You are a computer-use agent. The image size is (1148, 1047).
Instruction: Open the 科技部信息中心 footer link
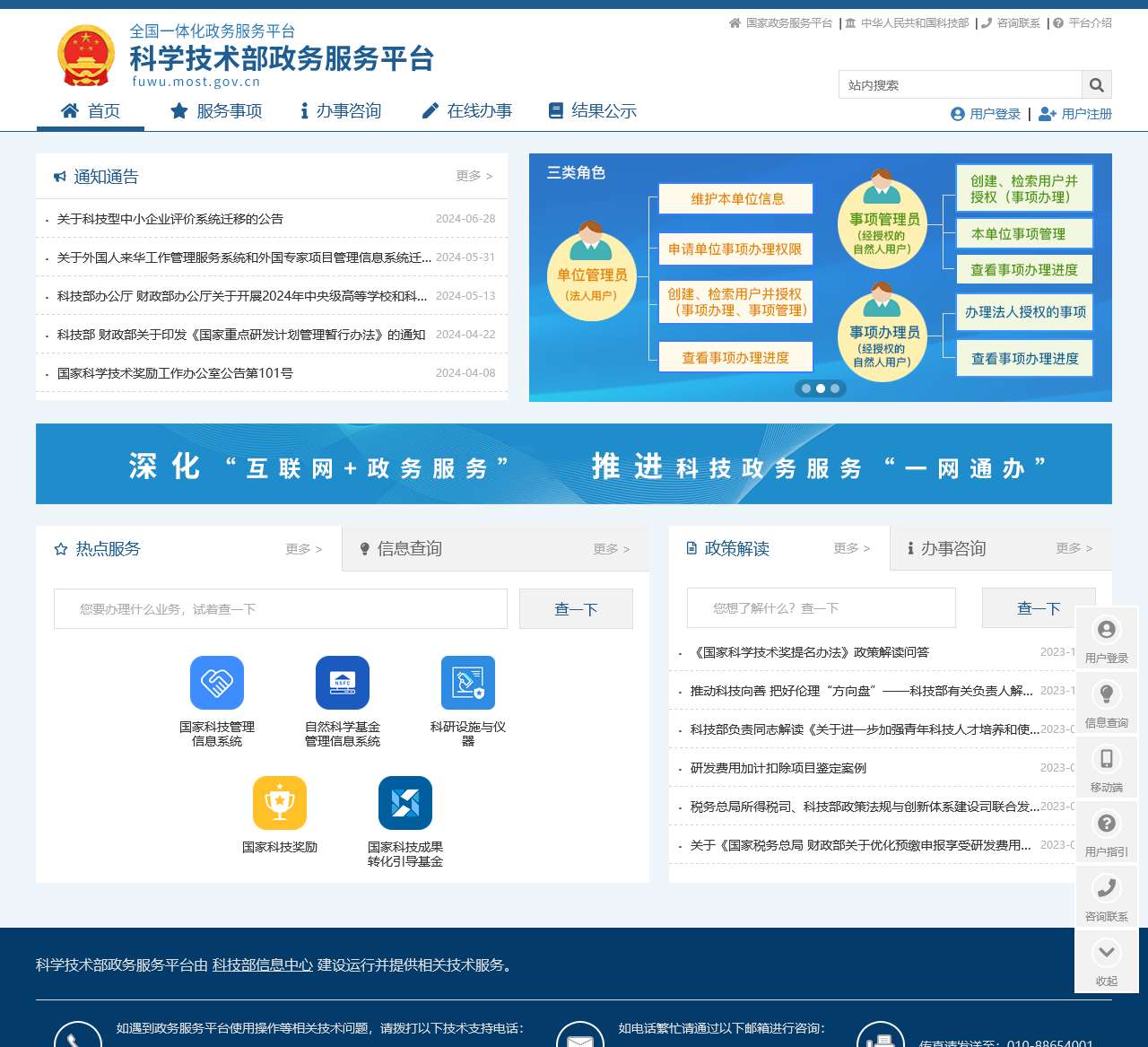[263, 965]
